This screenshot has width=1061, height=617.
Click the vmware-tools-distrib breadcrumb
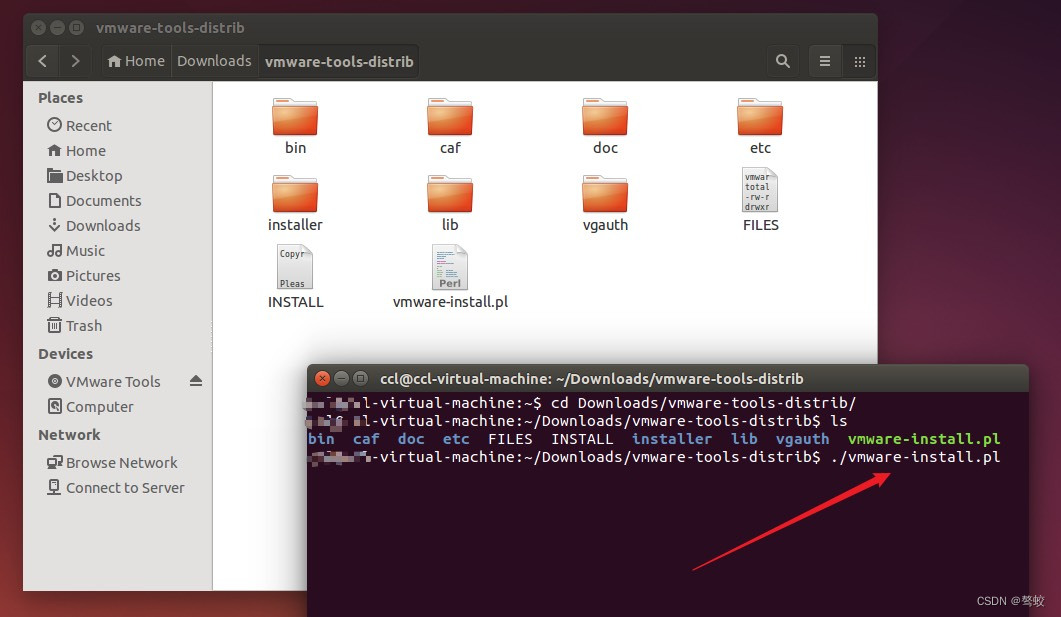[339, 62]
